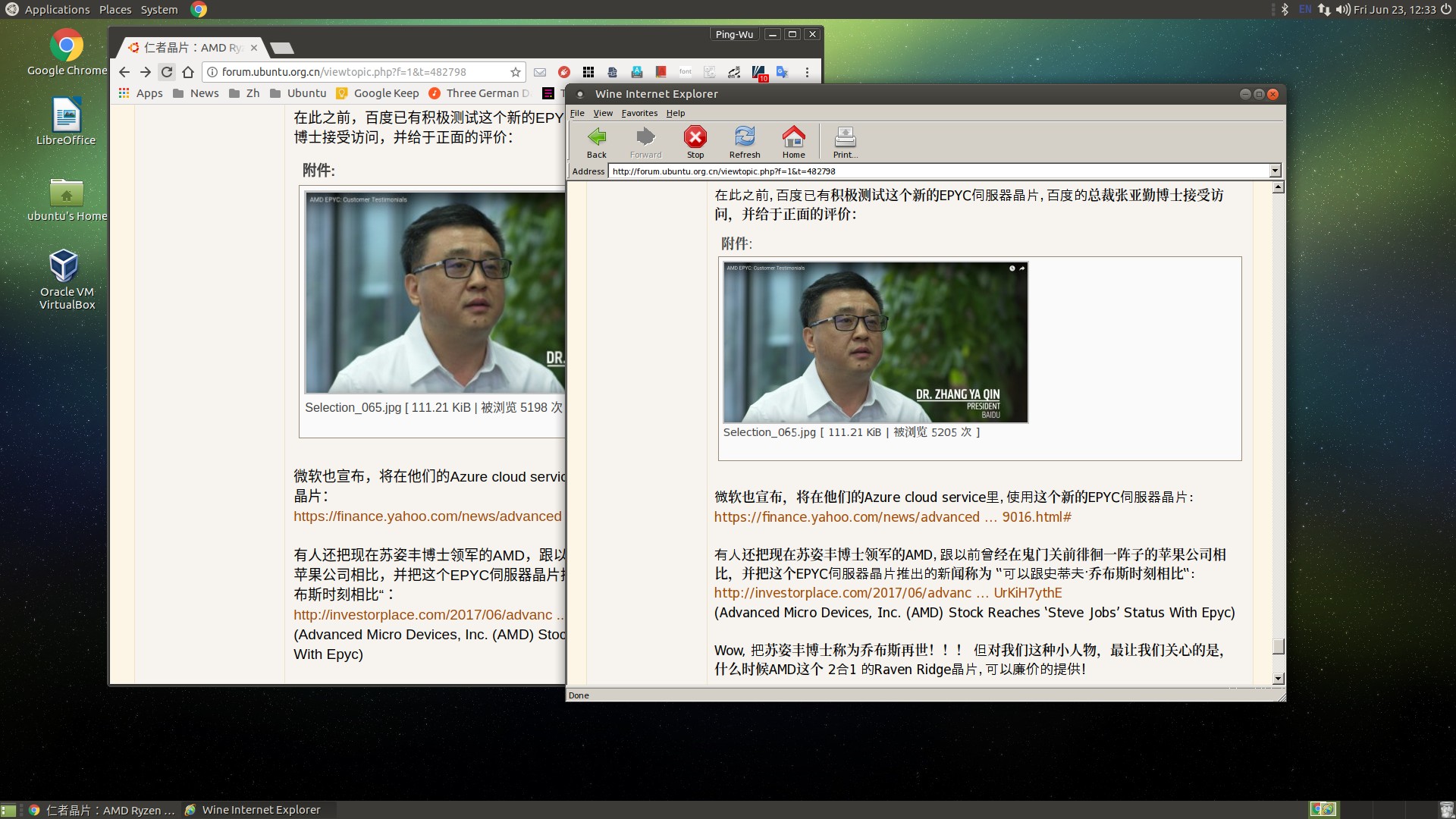Click the attachment photo in the Chrome window

click(435, 293)
